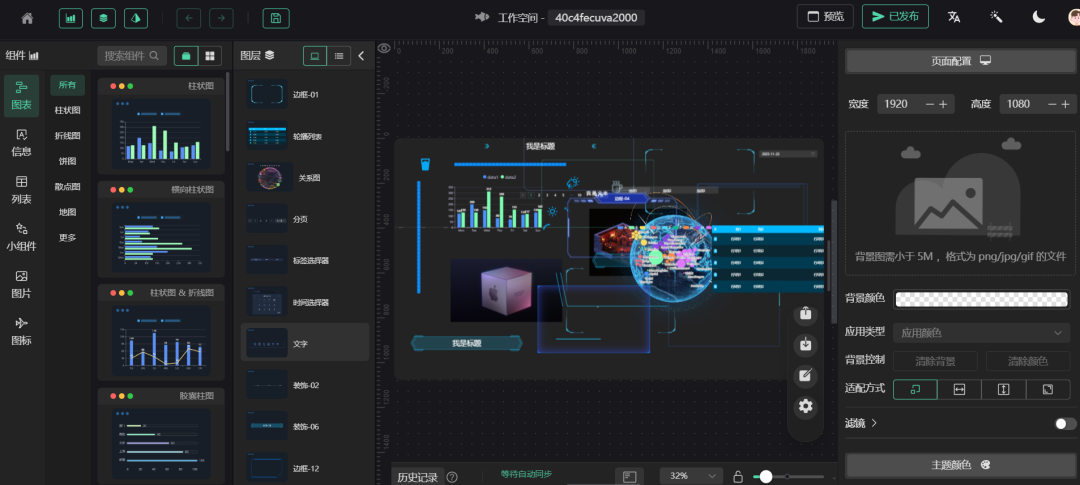The height and width of the screenshot is (485, 1080).
Task: Select the 列表 category tab
Action: (21, 189)
